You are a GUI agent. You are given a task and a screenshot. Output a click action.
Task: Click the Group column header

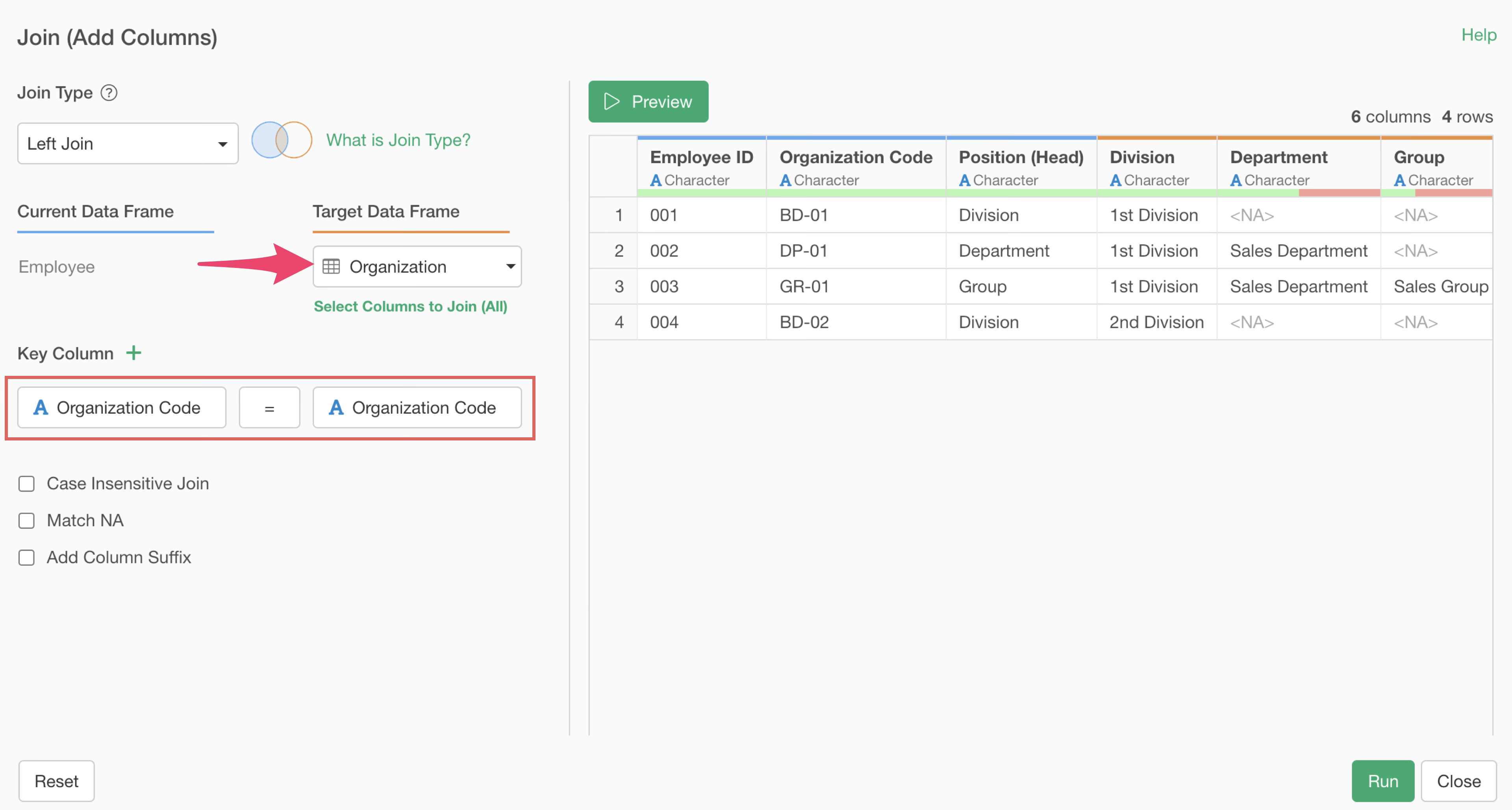(1437, 167)
